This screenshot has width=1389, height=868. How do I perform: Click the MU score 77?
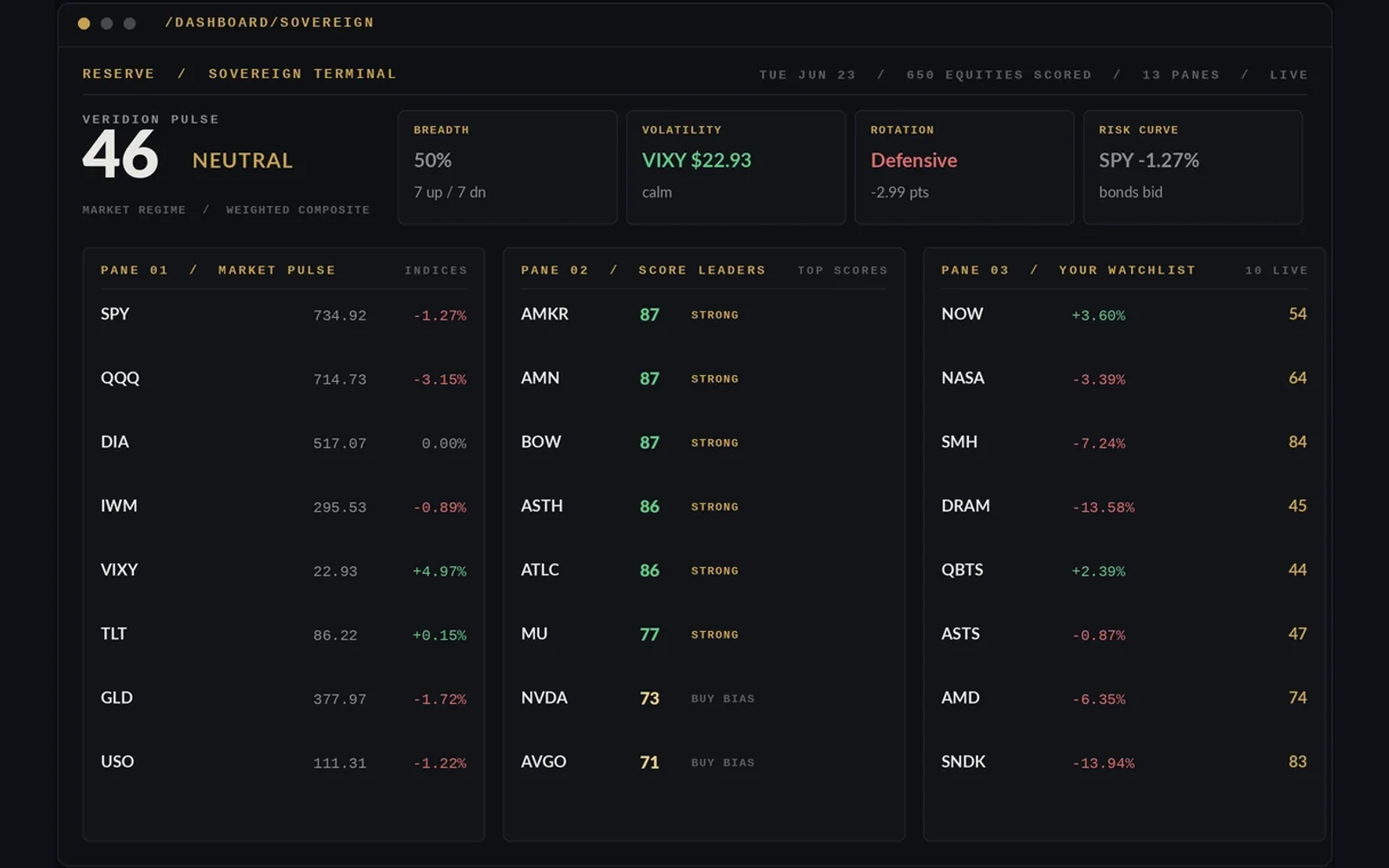coord(649,635)
